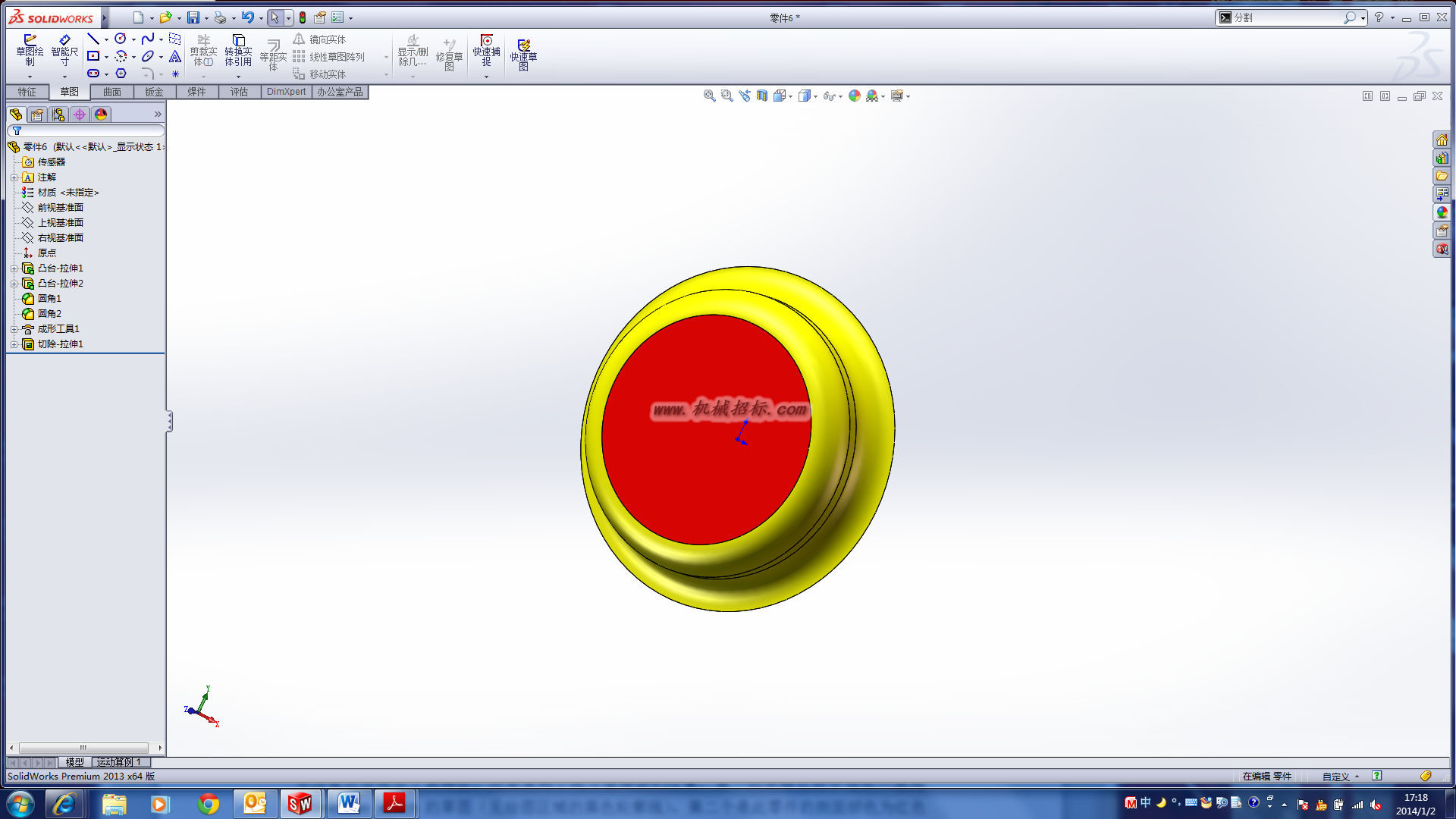Open the DisplayManager tab icon

pyautogui.click(x=101, y=115)
